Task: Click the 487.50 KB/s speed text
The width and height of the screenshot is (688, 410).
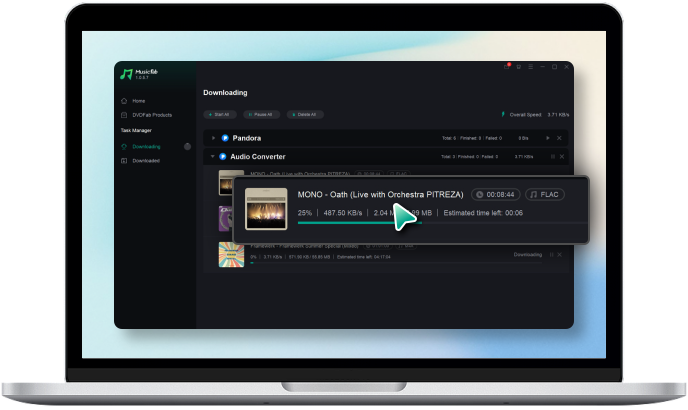Action: [343, 213]
